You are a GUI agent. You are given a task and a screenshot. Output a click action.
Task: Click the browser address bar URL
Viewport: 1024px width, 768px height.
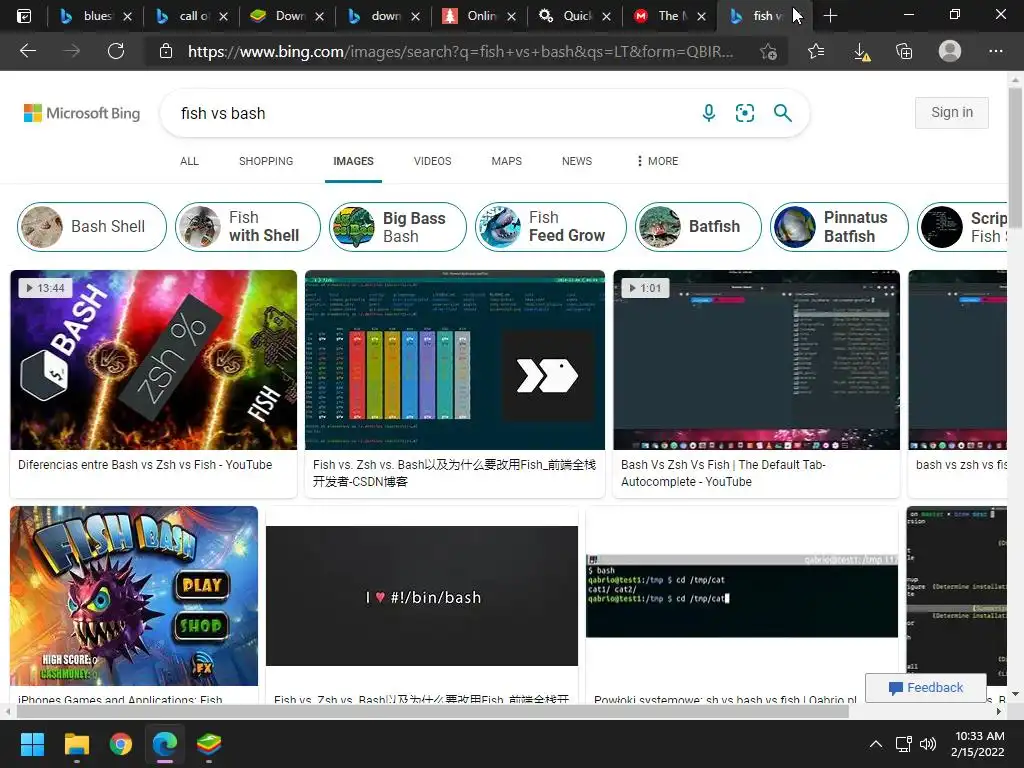(x=460, y=51)
